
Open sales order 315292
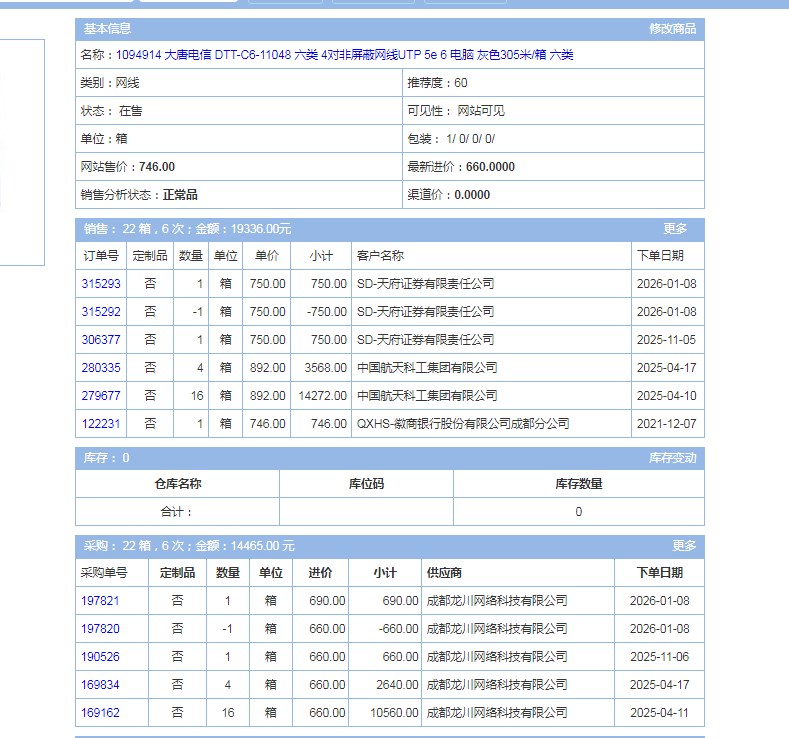coord(101,312)
